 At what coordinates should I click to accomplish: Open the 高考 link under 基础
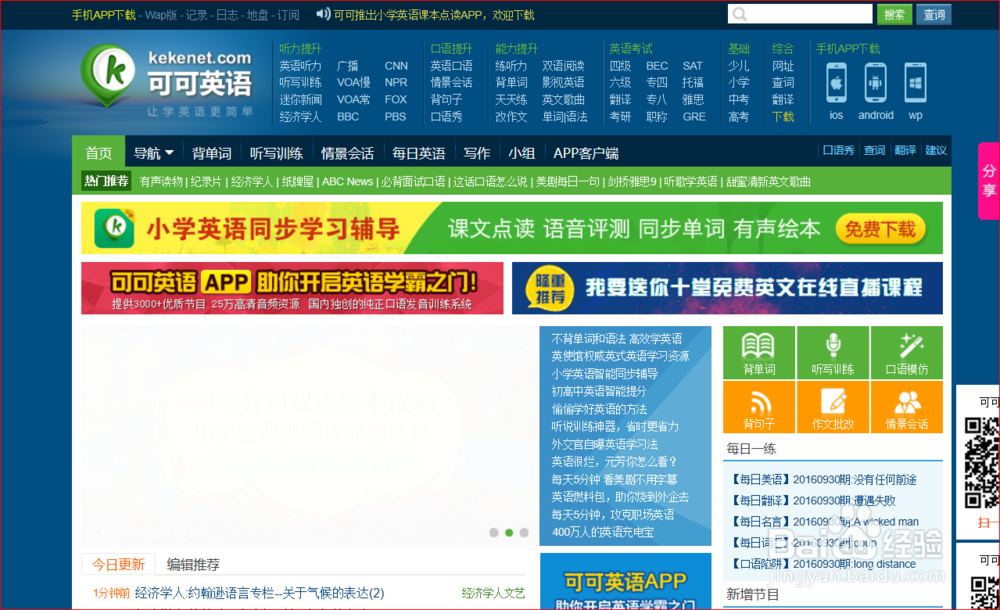click(x=739, y=117)
